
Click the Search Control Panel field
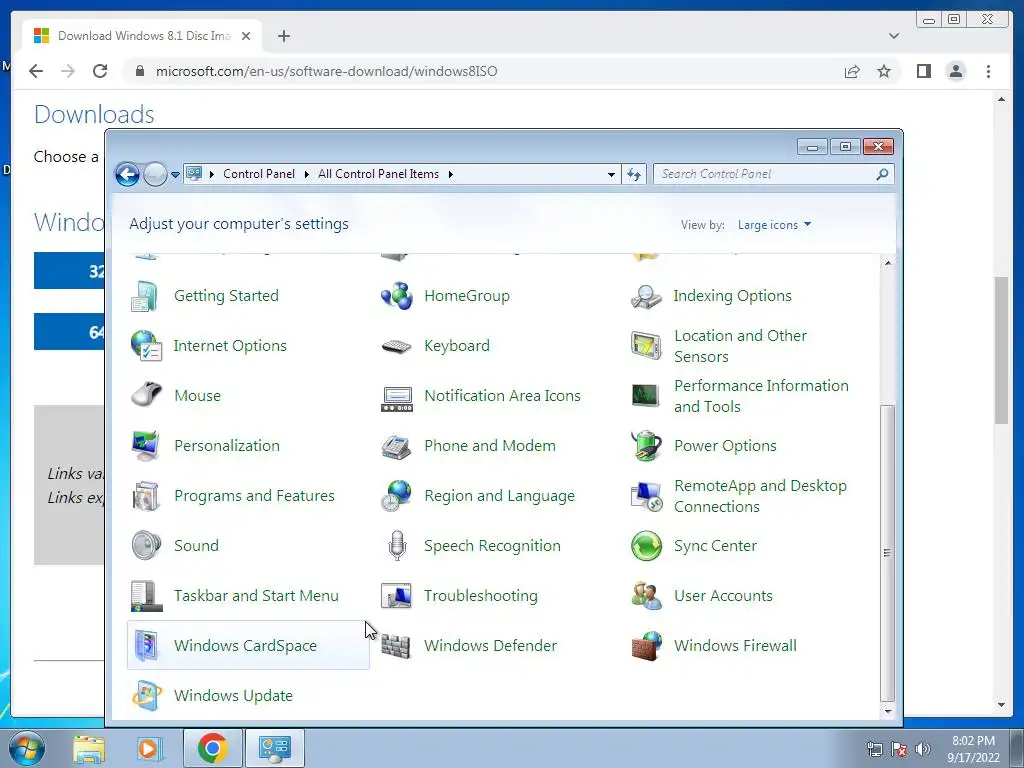[x=773, y=174]
